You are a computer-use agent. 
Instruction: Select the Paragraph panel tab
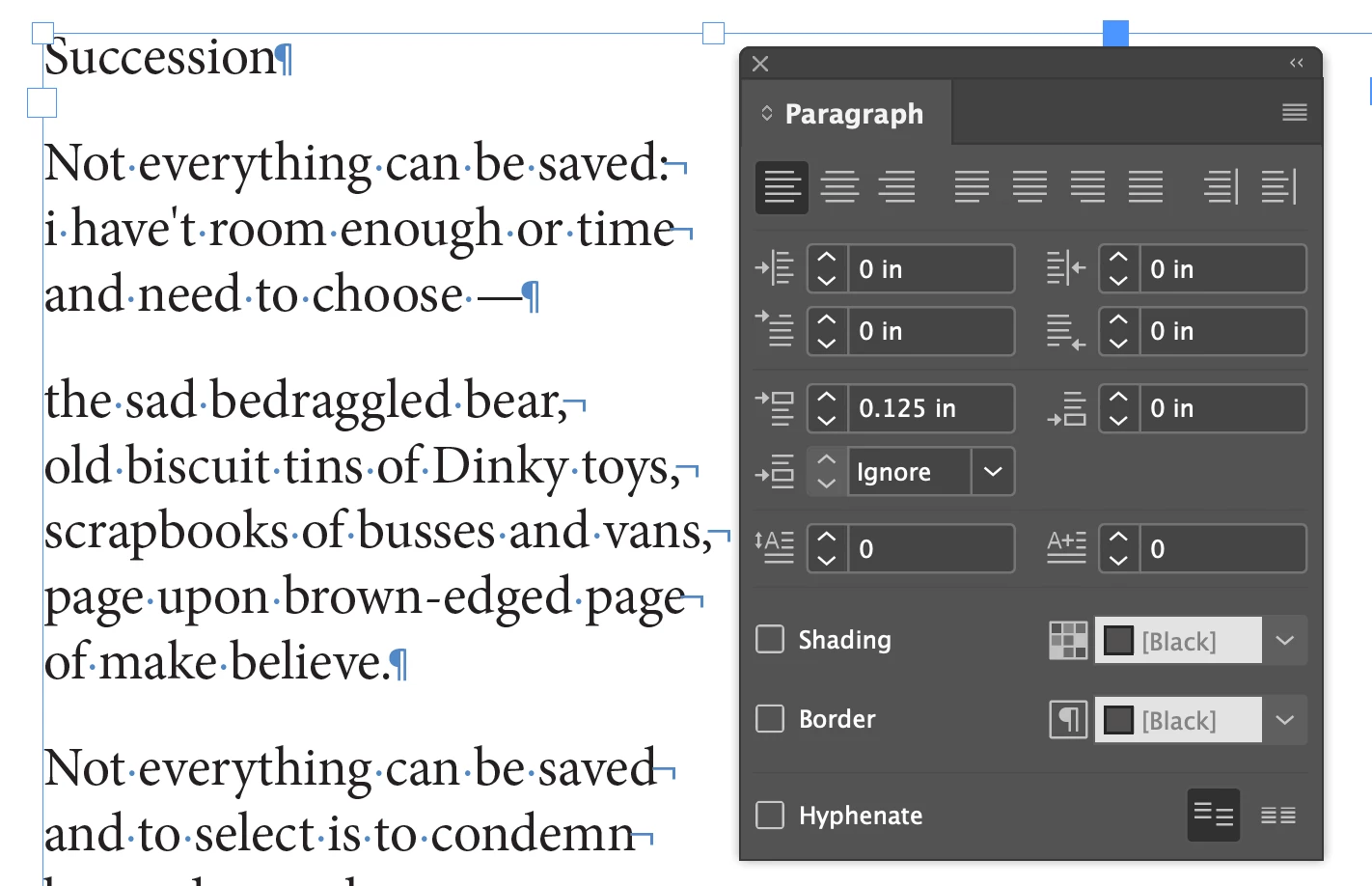[846, 113]
